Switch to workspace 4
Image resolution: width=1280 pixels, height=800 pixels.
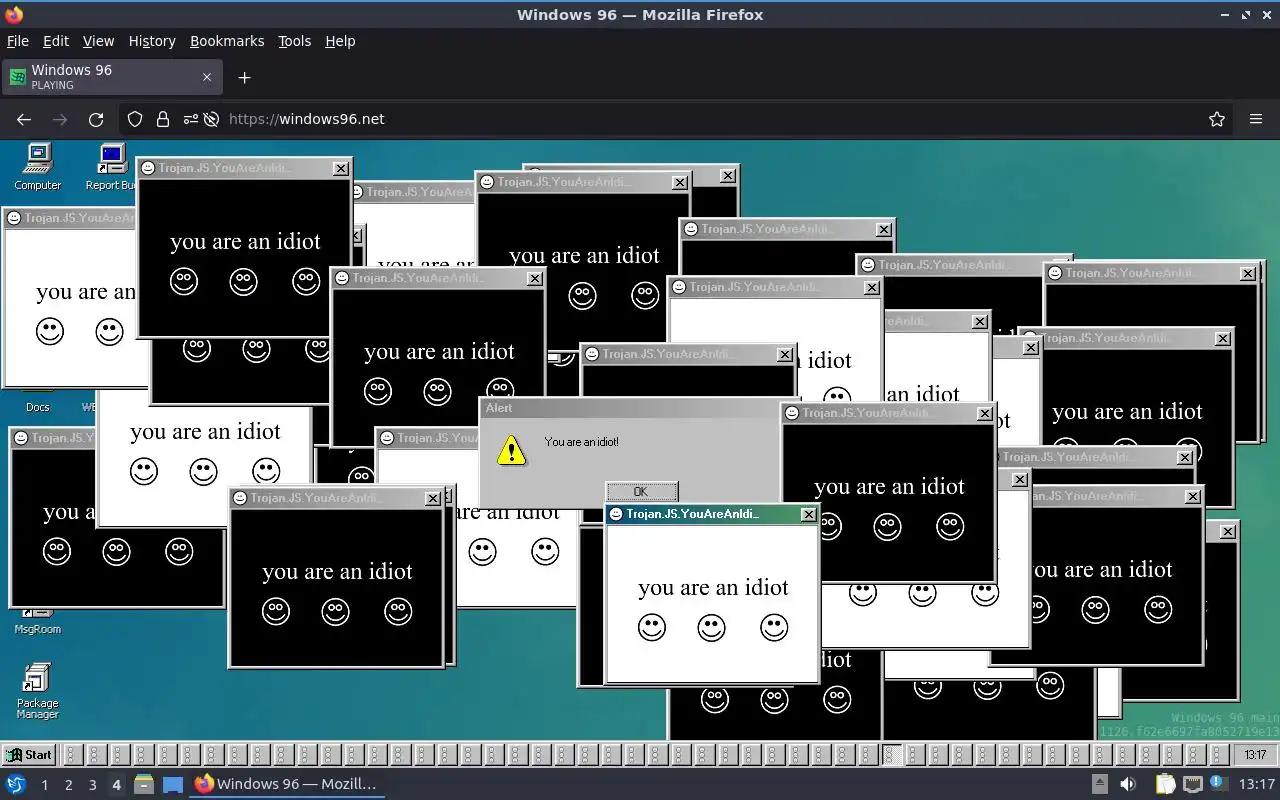(116, 785)
